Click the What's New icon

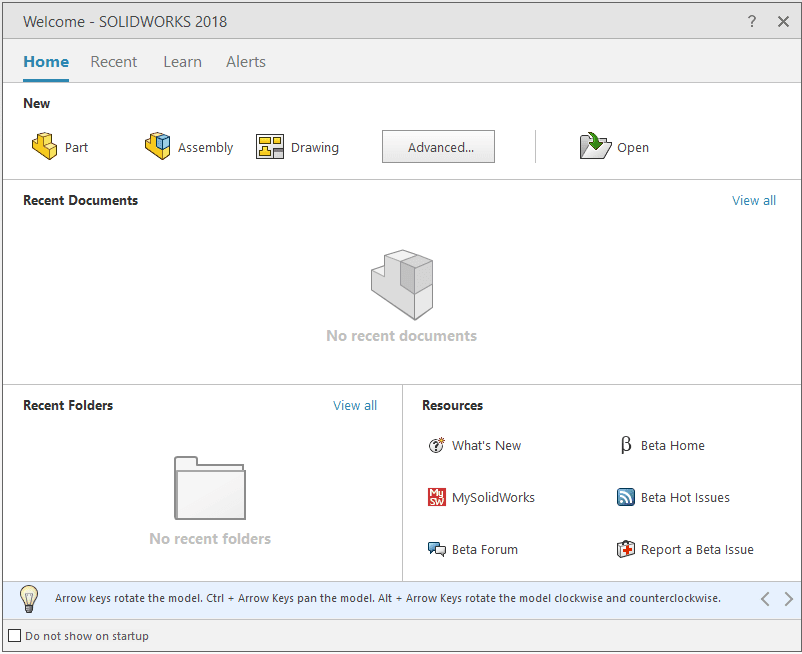click(436, 445)
